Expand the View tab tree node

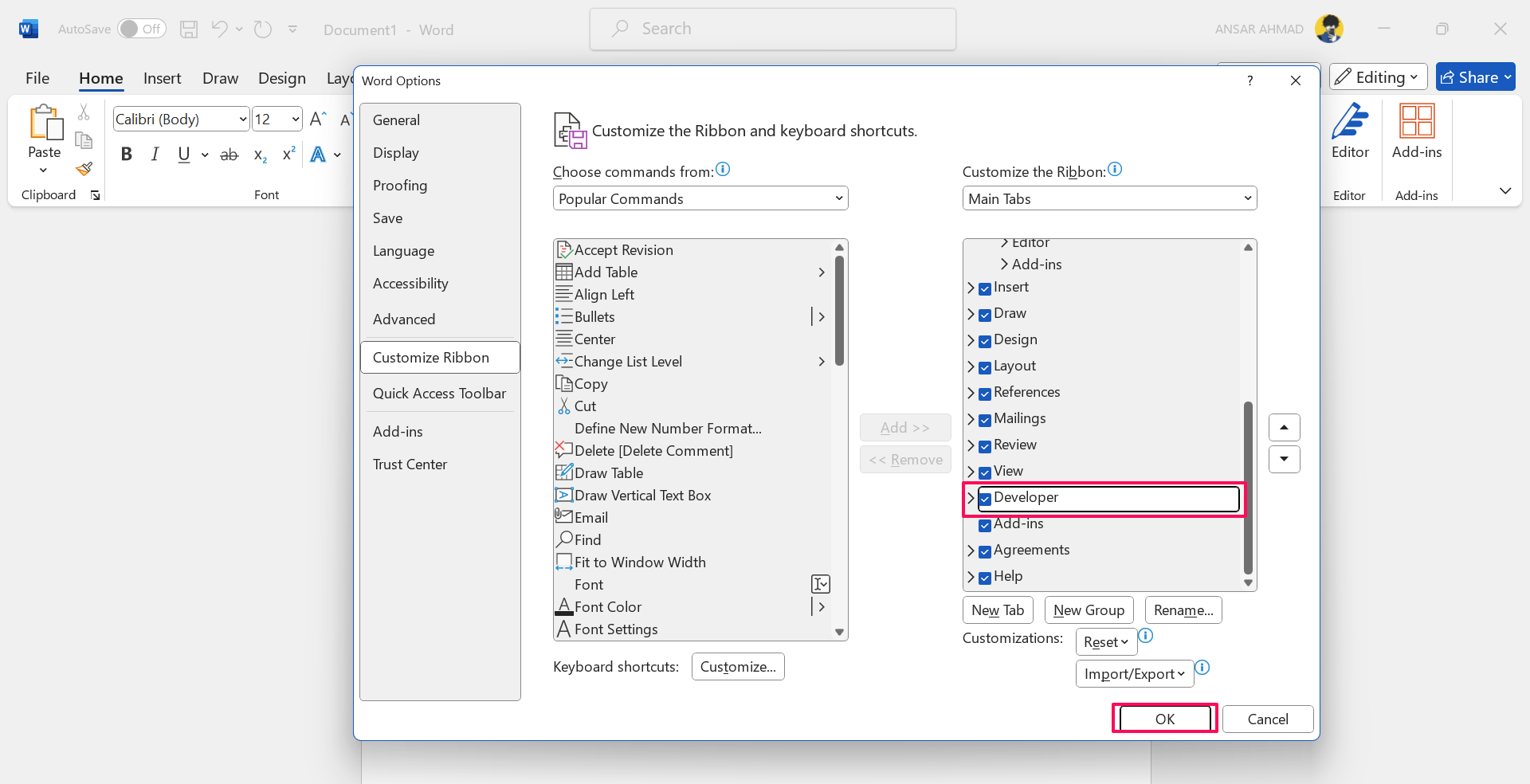pyautogui.click(x=971, y=472)
